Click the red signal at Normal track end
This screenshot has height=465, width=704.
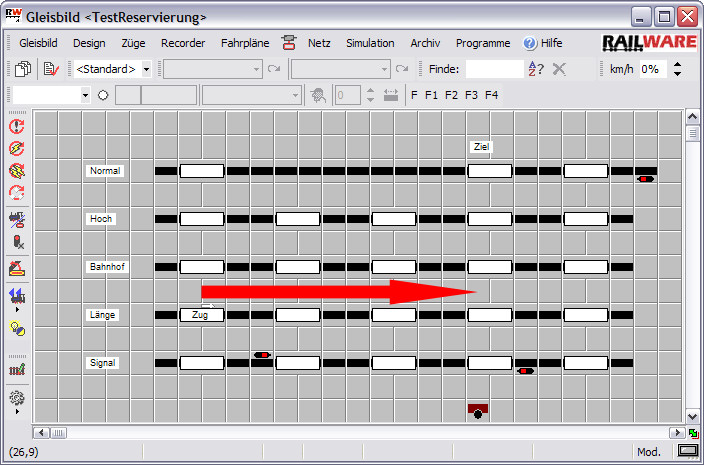(646, 179)
